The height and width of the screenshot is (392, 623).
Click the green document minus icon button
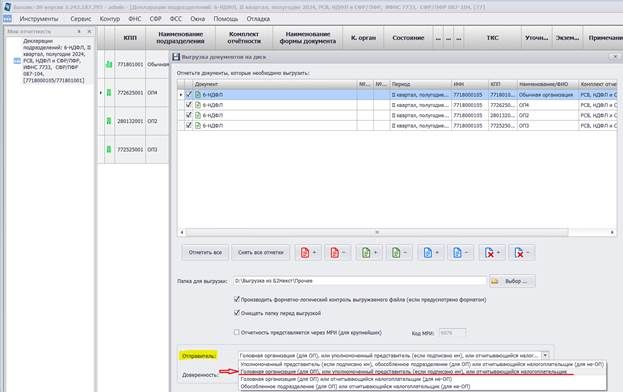pos(399,253)
